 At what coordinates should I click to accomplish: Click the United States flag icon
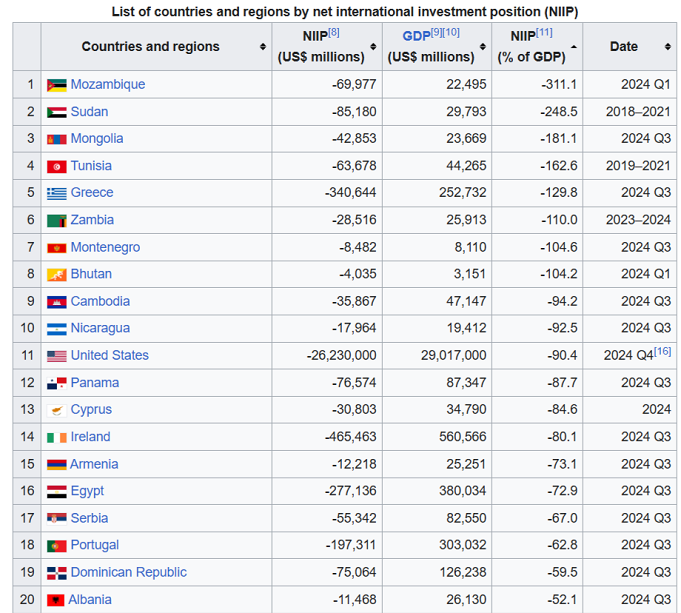(x=56, y=356)
